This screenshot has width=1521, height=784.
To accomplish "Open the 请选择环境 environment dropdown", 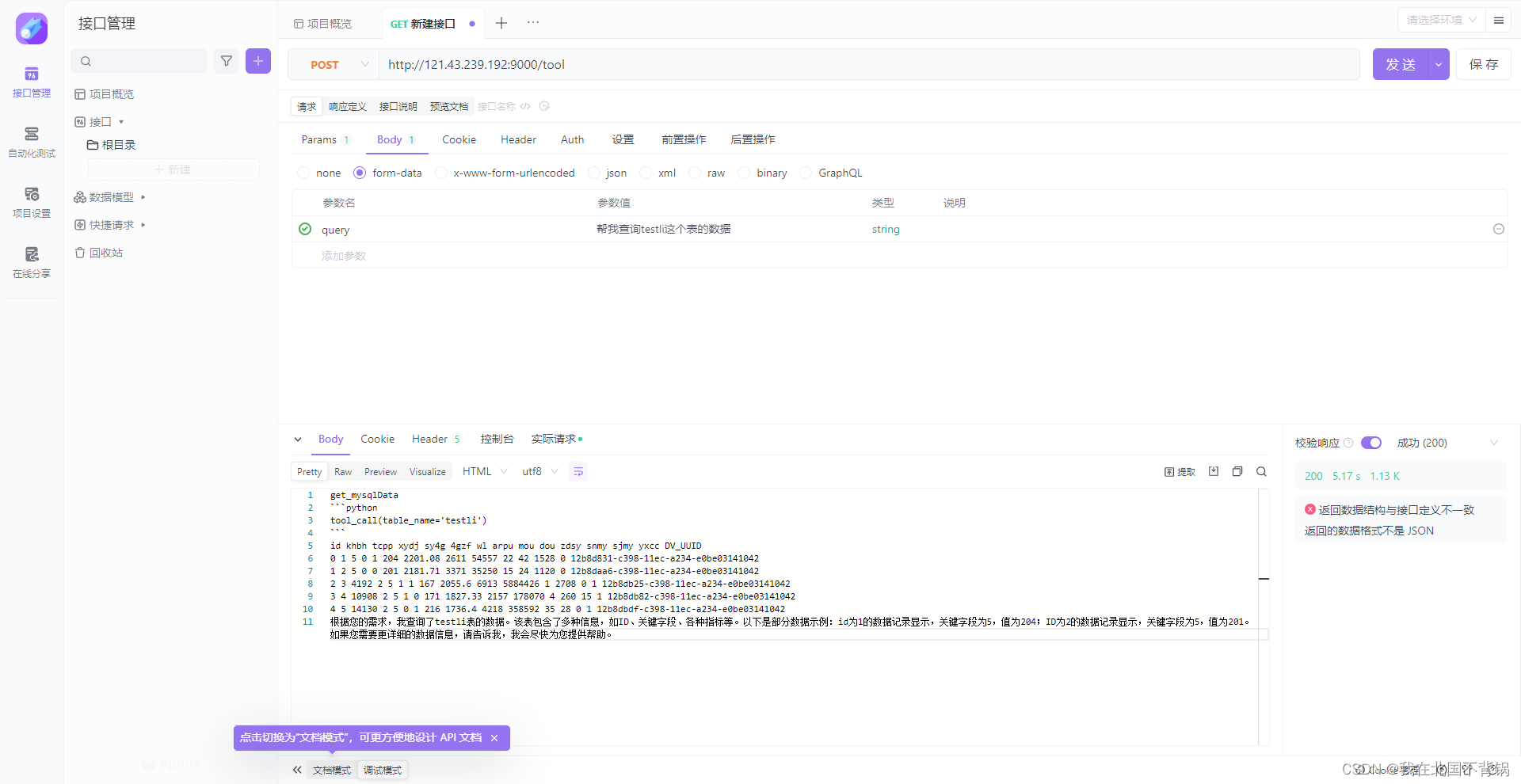I will 1442,21.
